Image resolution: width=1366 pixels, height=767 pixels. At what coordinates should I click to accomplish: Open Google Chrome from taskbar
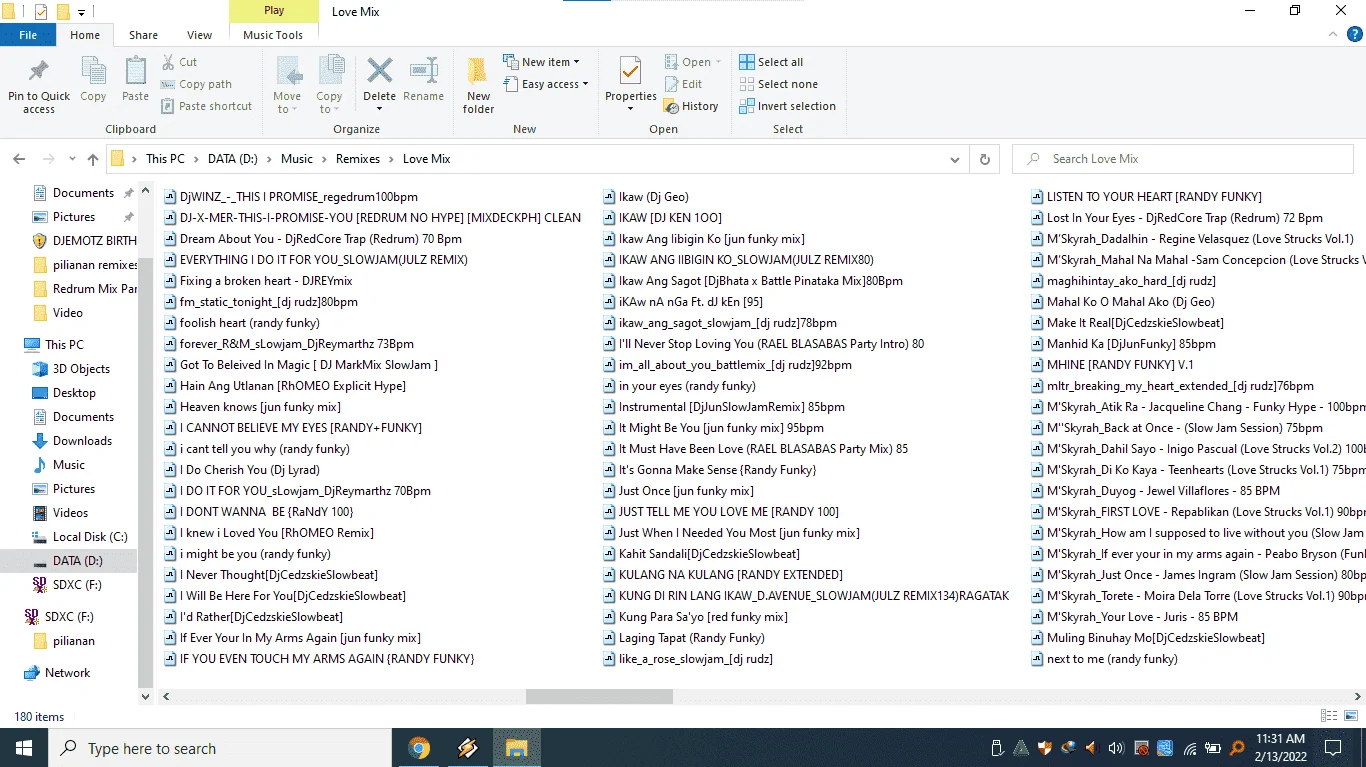pos(419,748)
